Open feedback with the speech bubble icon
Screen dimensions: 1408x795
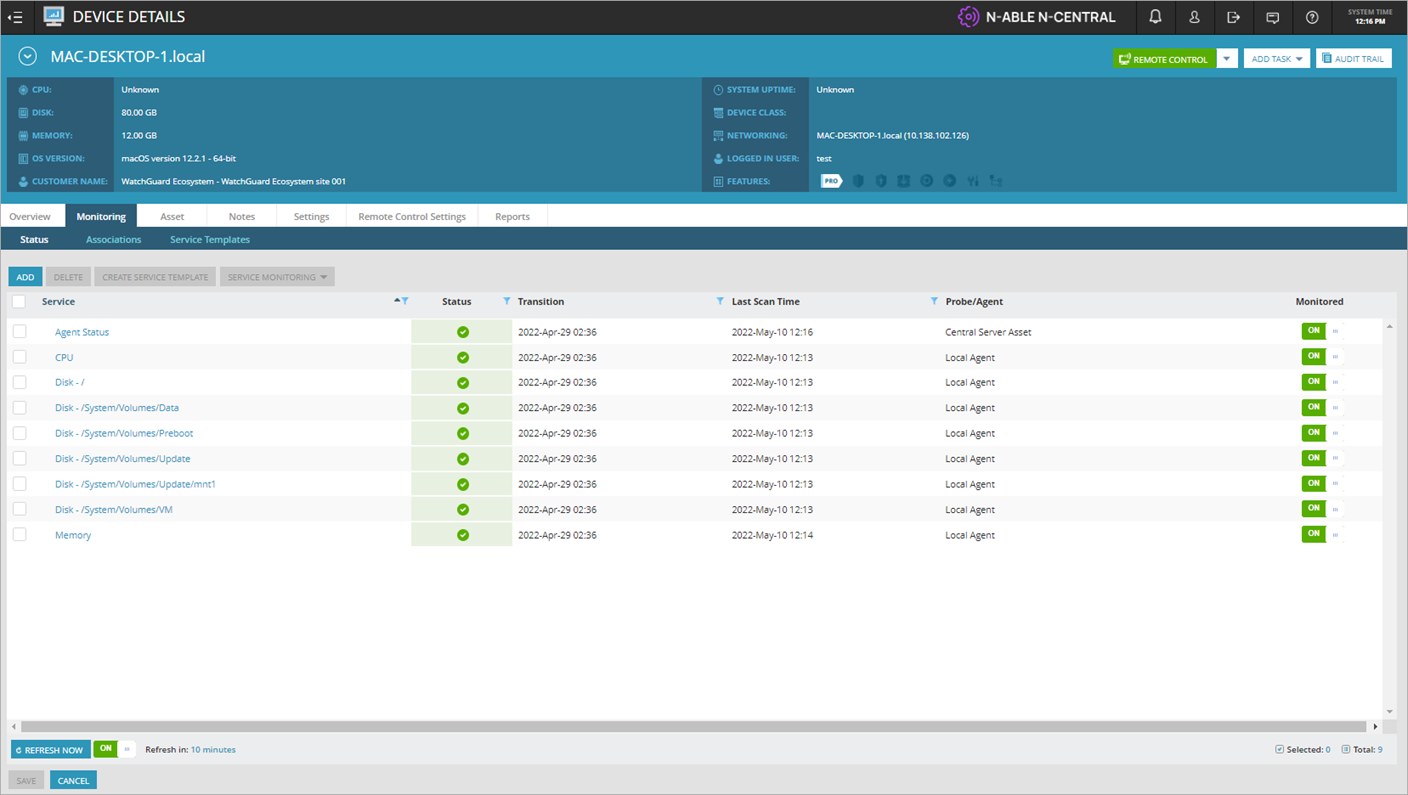[1273, 17]
